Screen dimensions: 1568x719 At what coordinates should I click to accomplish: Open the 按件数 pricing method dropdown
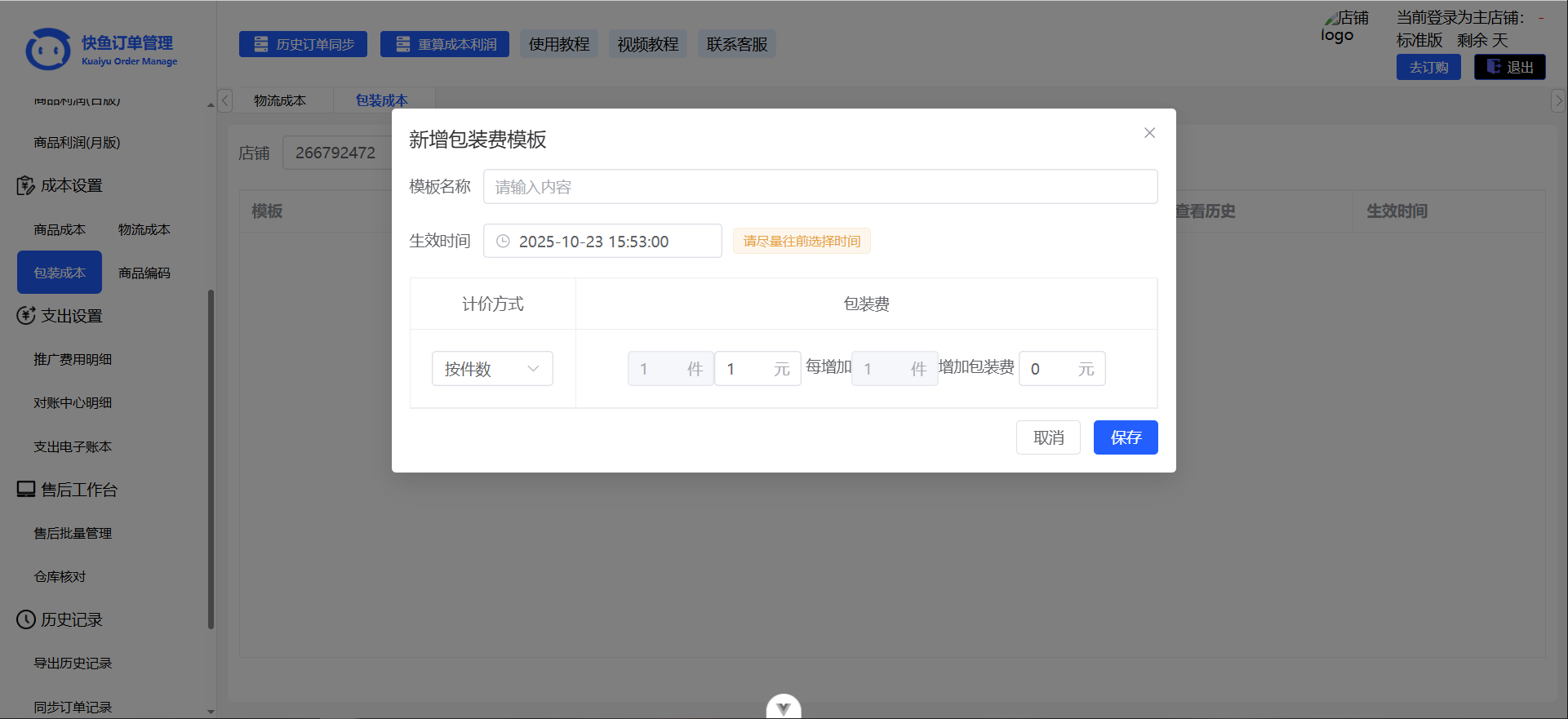pos(492,369)
